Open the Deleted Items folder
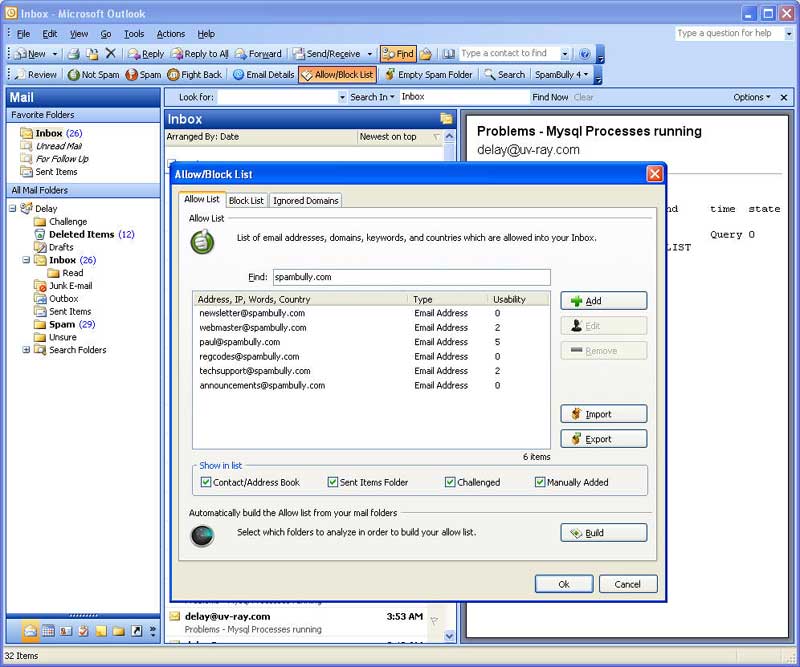This screenshot has height=667, width=800. click(82, 234)
